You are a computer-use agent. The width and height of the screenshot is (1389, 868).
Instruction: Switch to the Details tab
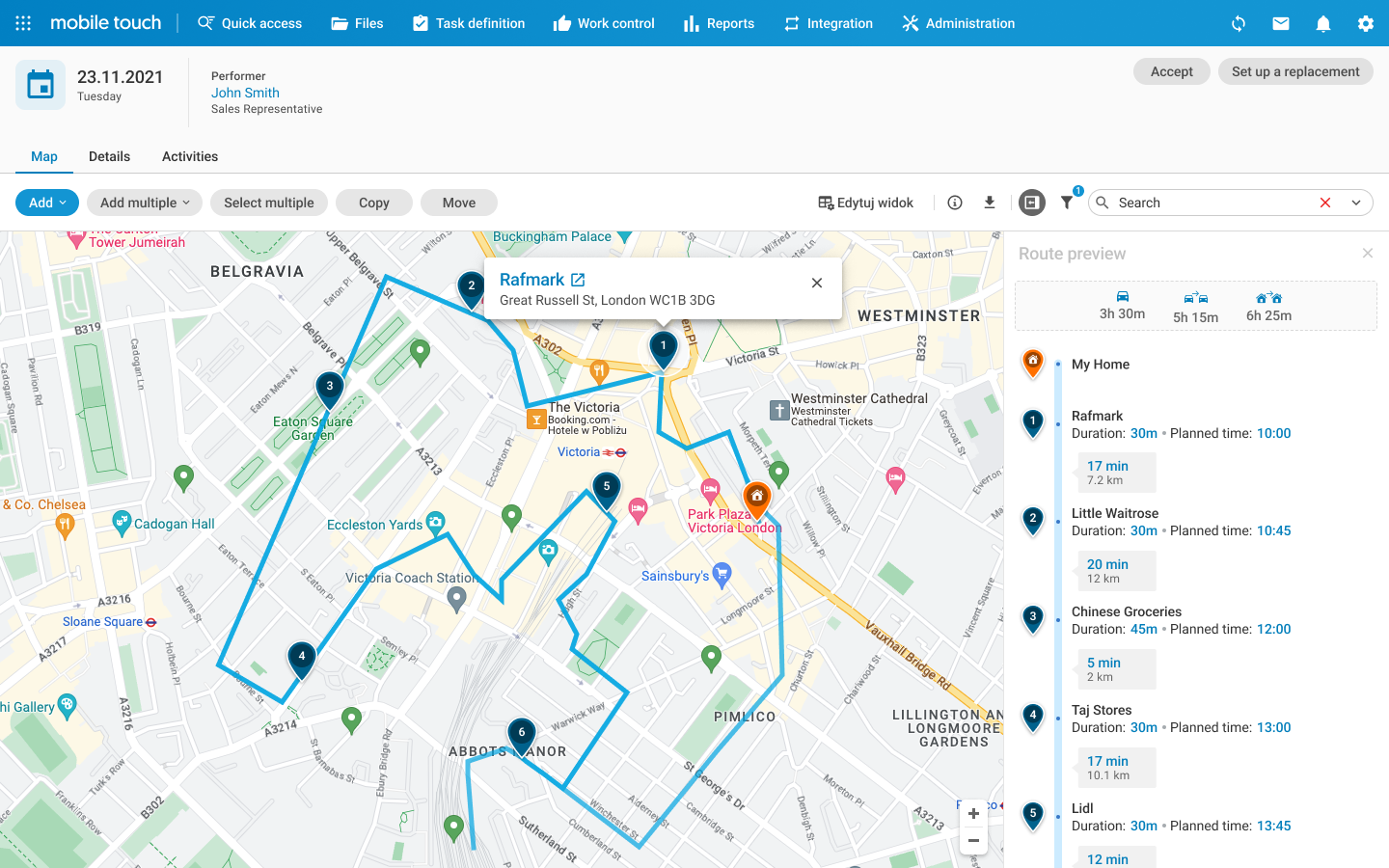click(x=109, y=156)
